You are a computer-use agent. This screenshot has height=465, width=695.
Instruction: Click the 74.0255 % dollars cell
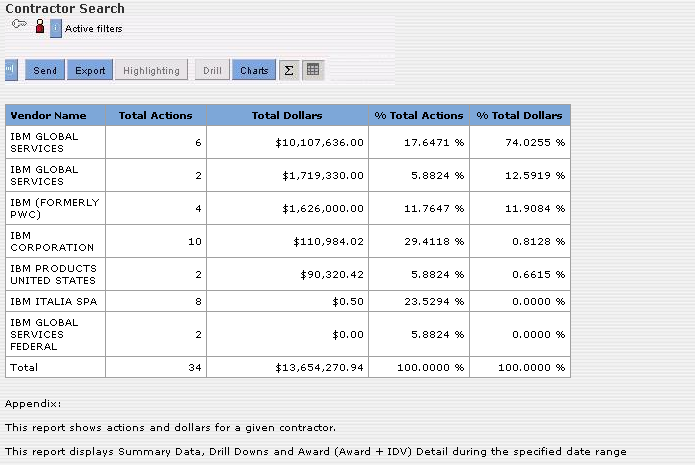(x=520, y=142)
